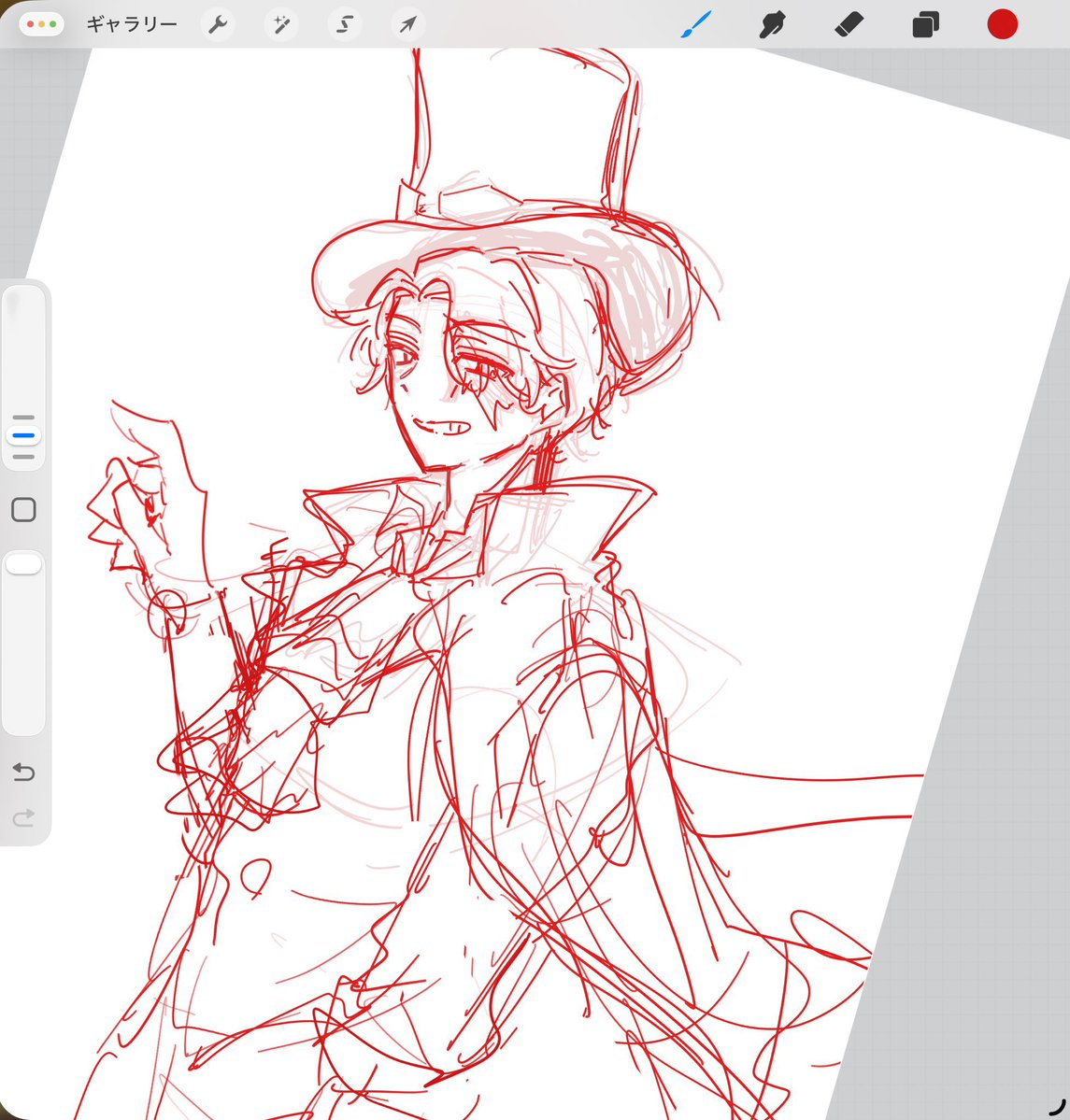The width and height of the screenshot is (1070, 1120).
Task: Select the Smudge finger tool
Action: click(773, 24)
